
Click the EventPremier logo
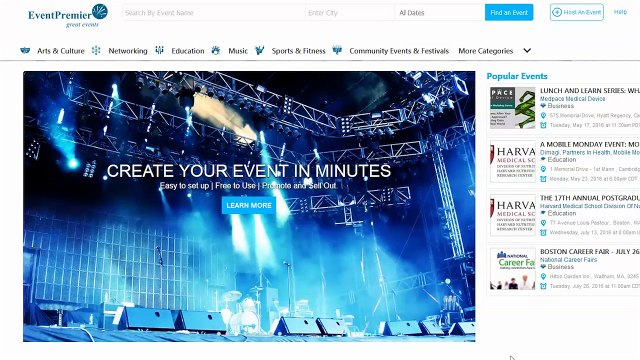tap(68, 16)
